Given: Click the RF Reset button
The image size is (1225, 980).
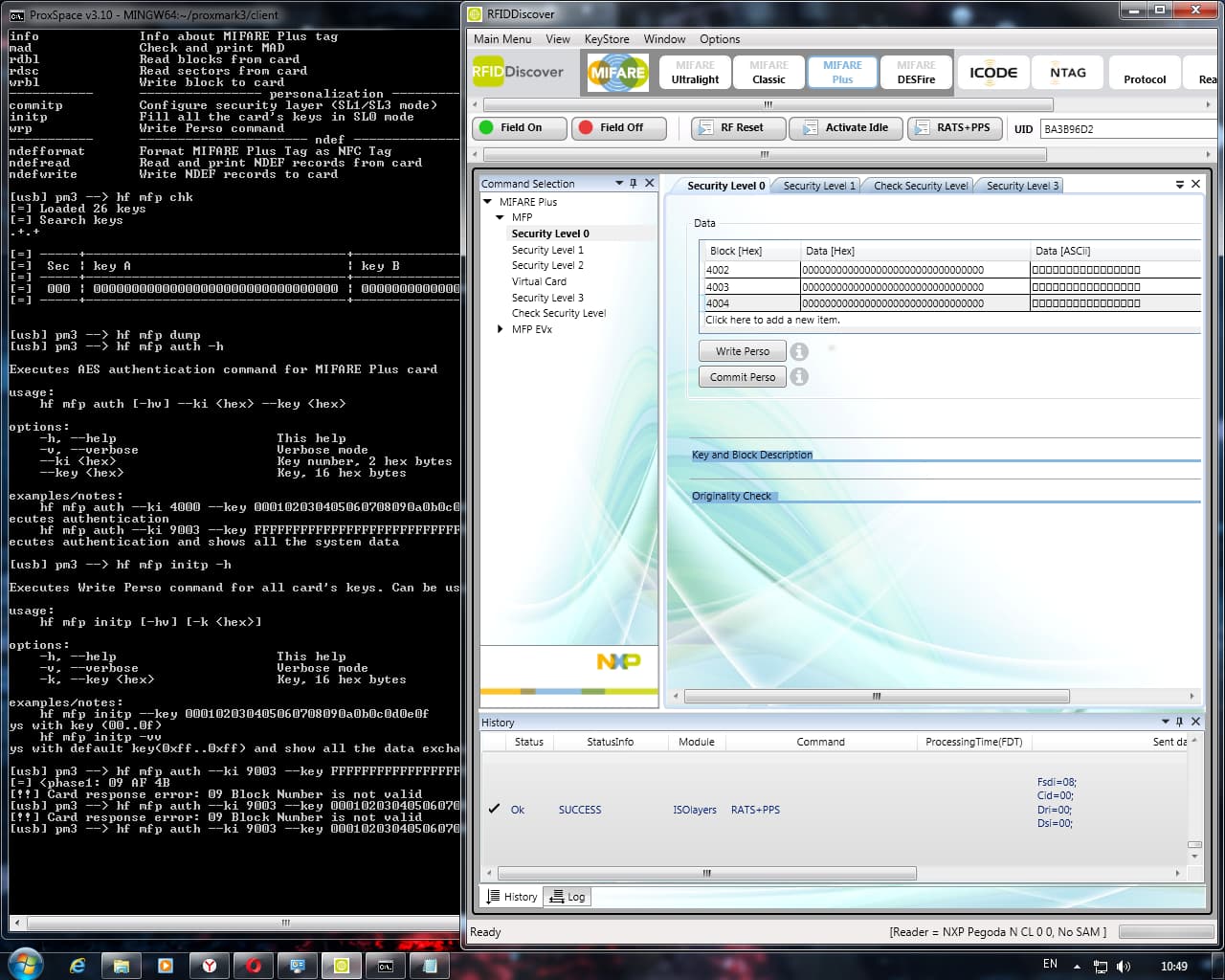Looking at the screenshot, I should point(739,127).
